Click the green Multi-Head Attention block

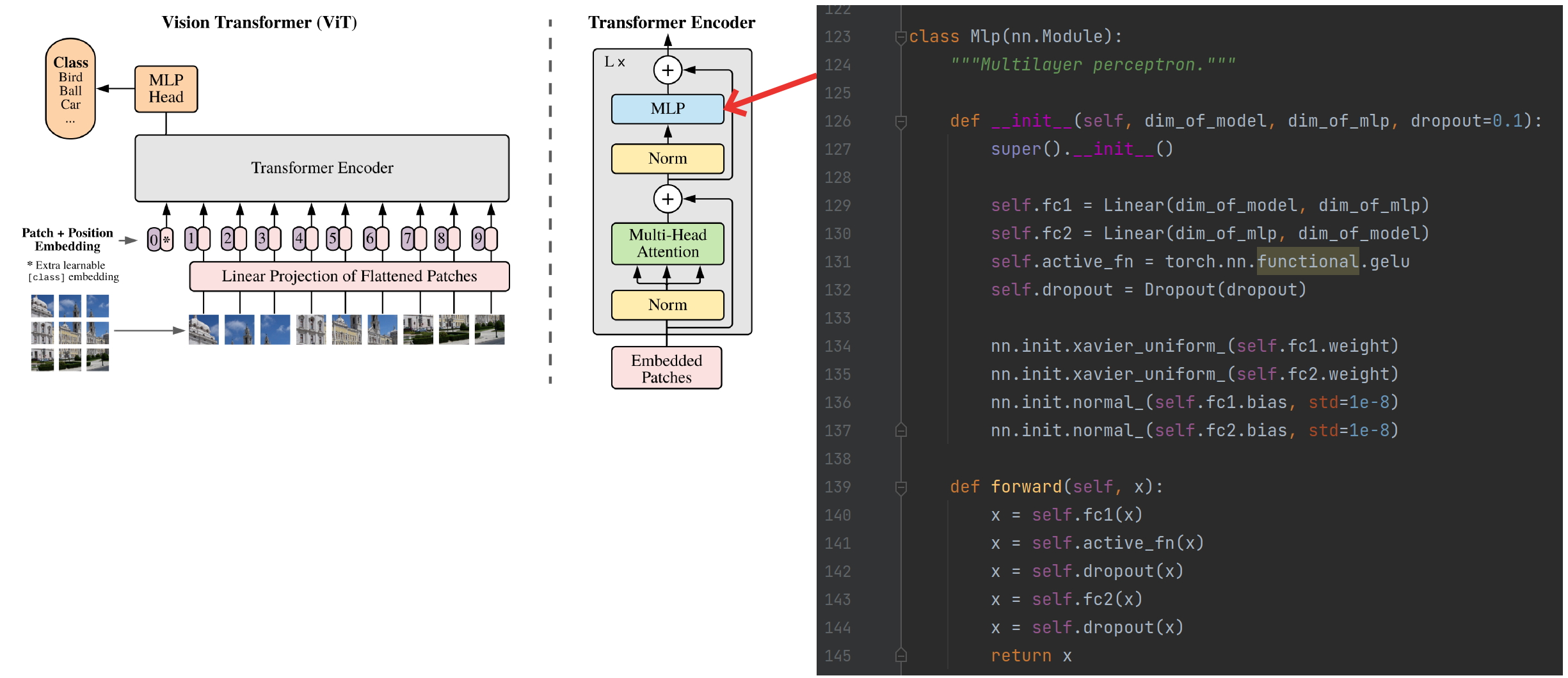(x=668, y=244)
